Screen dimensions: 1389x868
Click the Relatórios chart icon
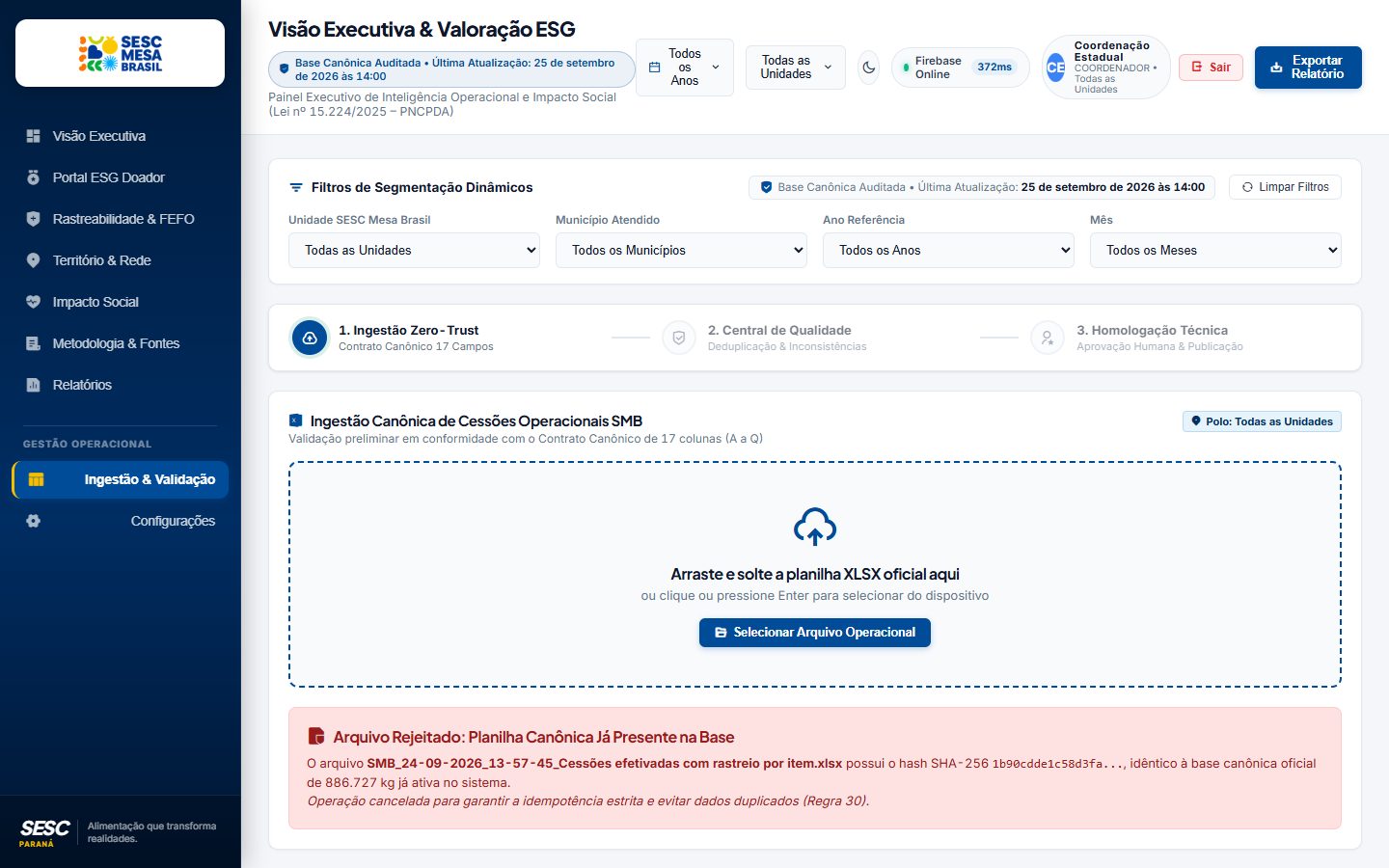click(34, 385)
